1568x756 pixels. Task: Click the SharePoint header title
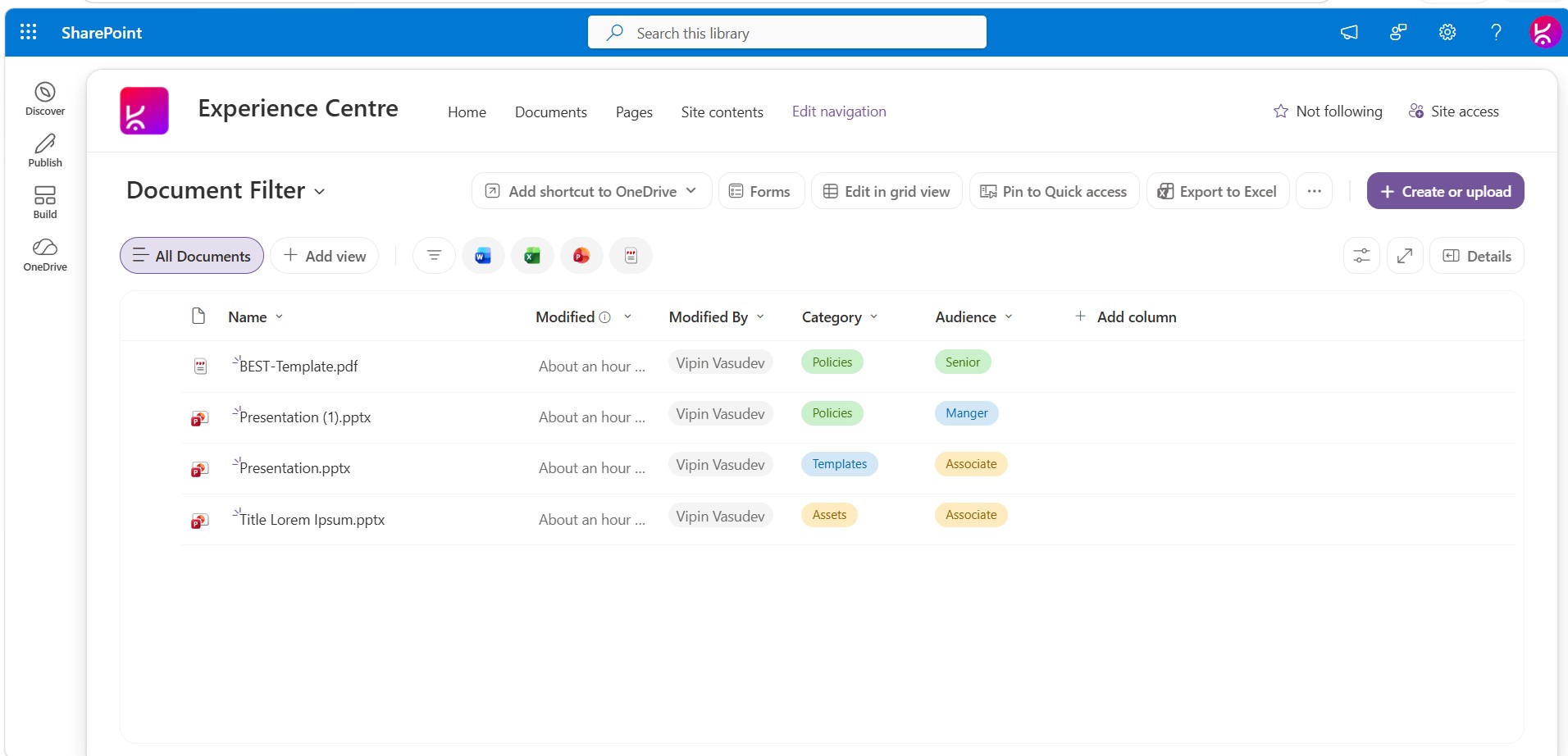coord(102,33)
